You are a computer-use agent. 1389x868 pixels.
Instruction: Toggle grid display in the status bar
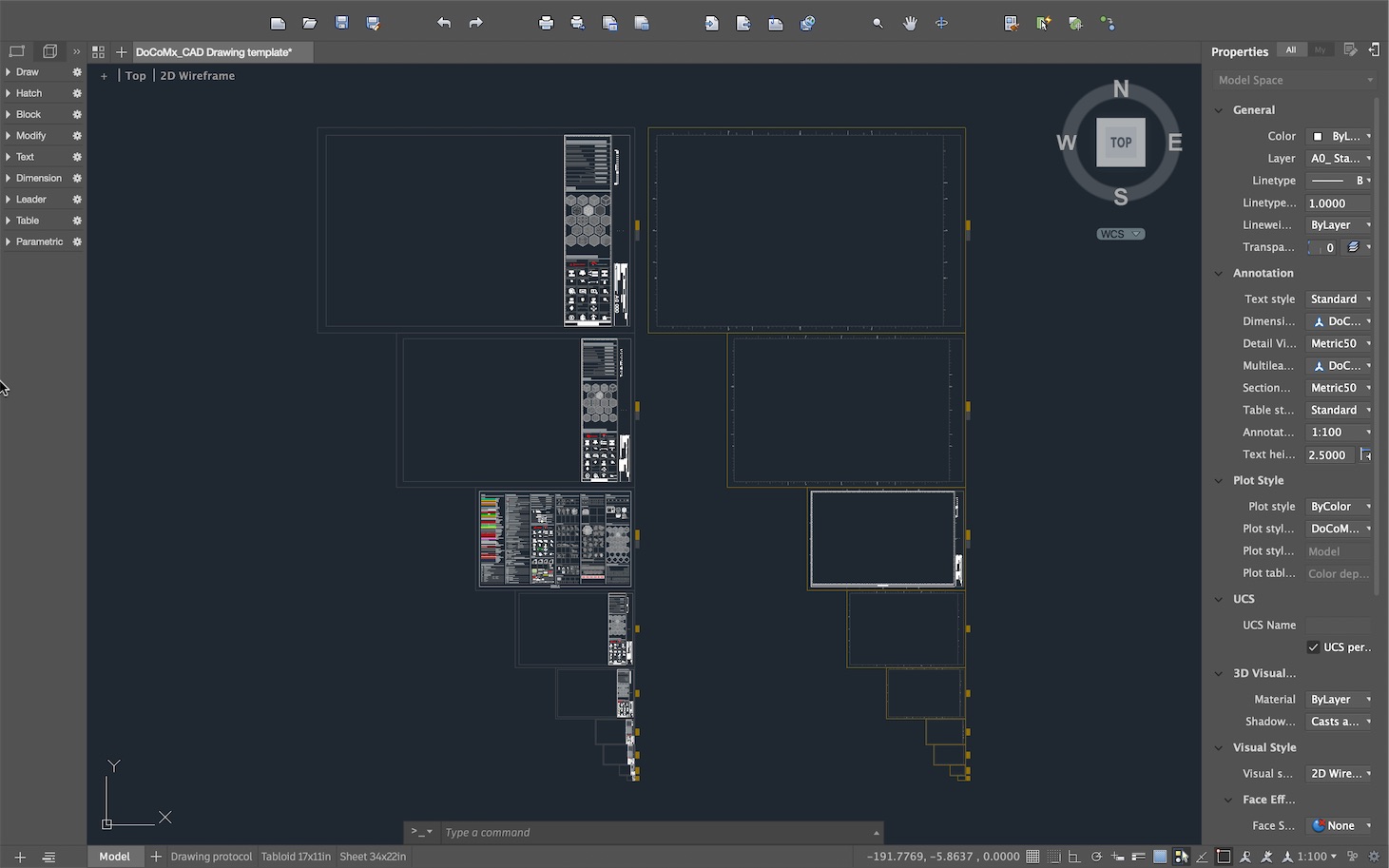coord(1034,857)
